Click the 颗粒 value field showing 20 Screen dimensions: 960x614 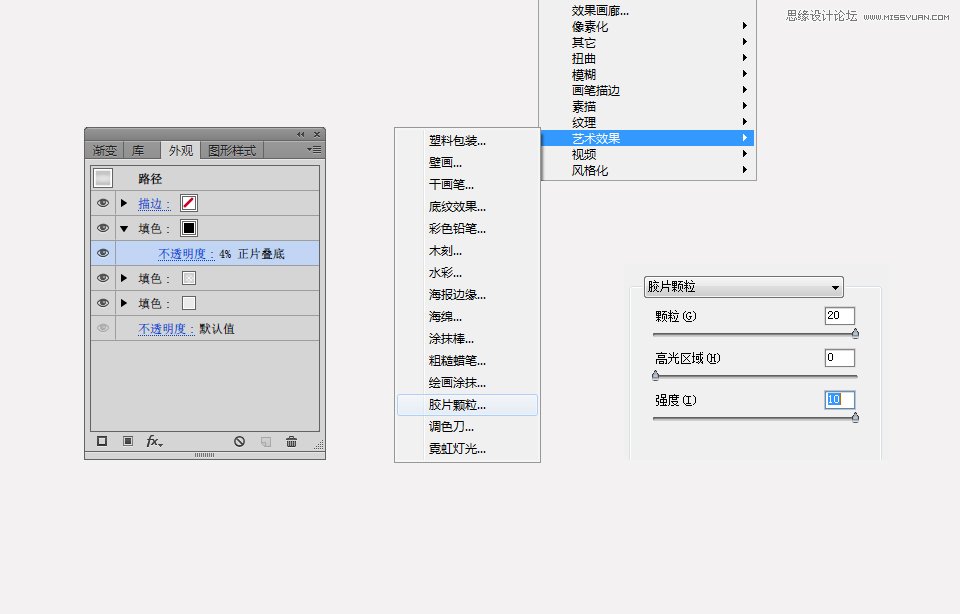tap(839, 315)
